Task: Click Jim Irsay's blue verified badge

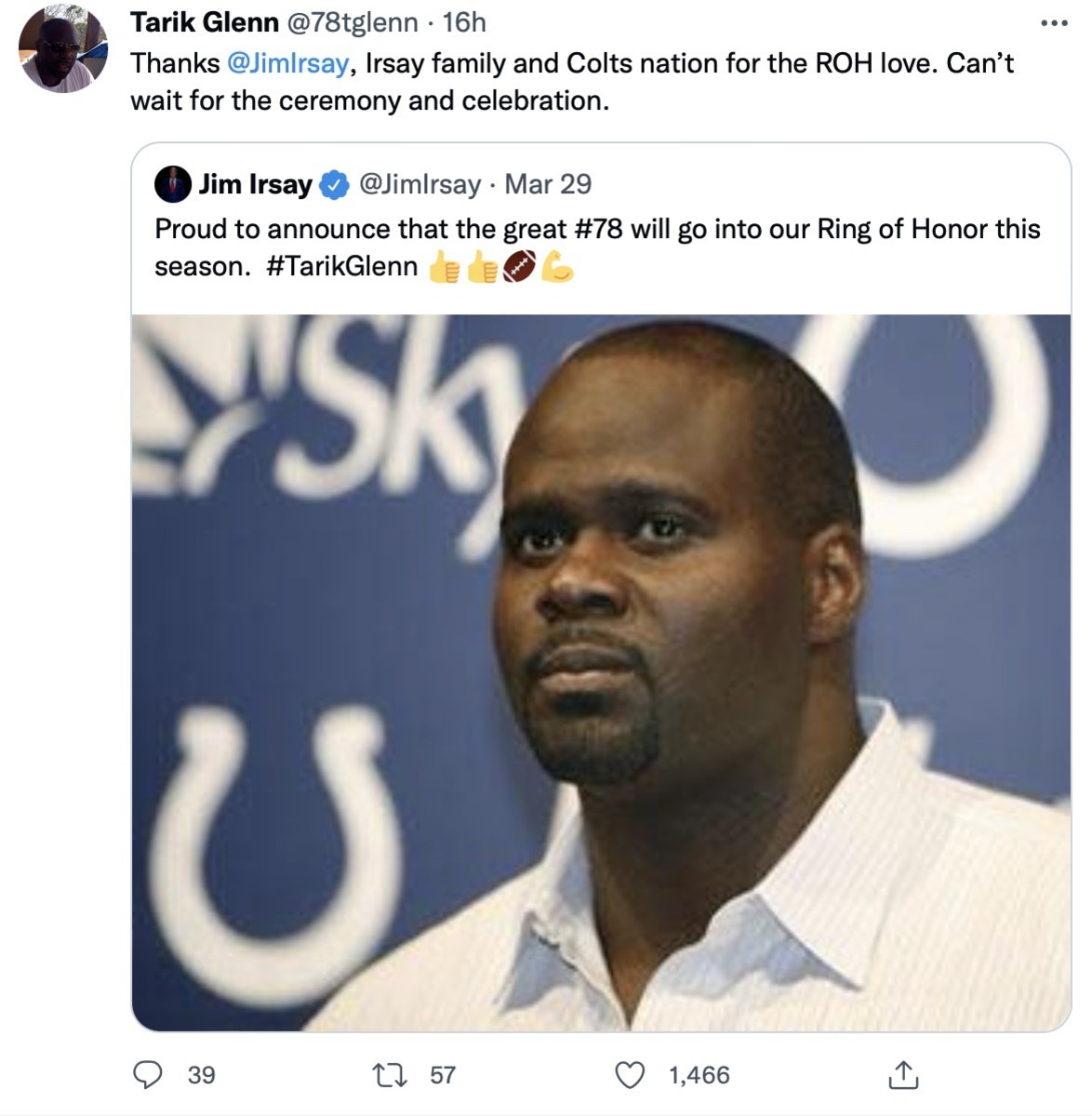Action: [332, 184]
